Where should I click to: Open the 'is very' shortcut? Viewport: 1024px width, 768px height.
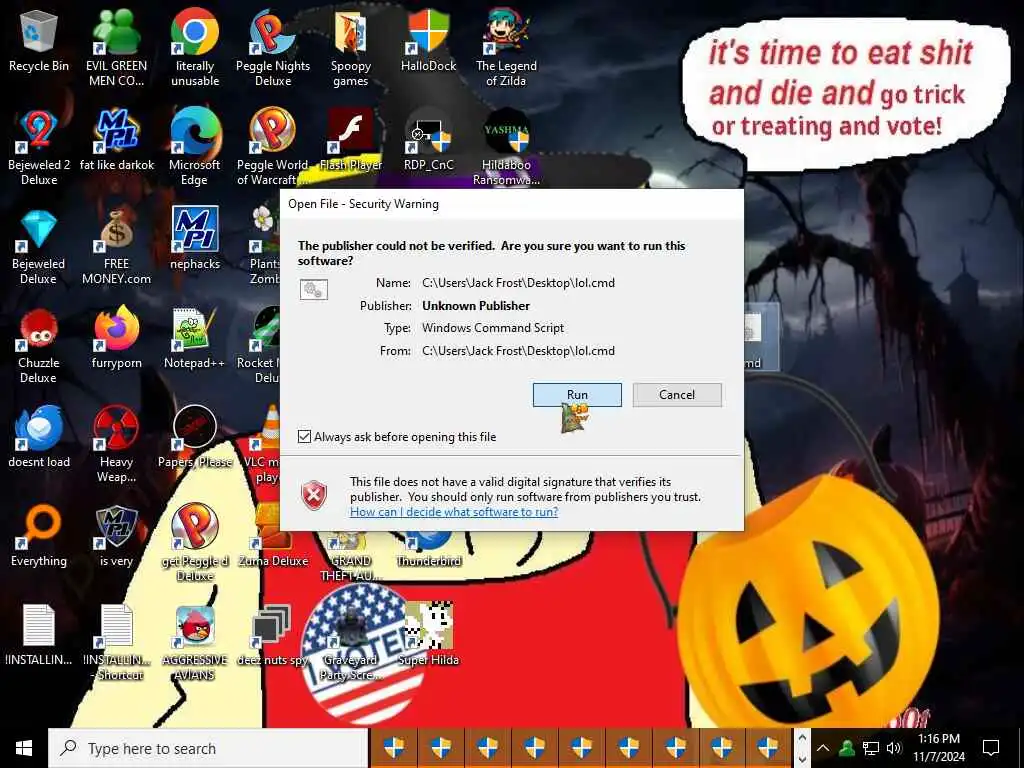(x=116, y=537)
